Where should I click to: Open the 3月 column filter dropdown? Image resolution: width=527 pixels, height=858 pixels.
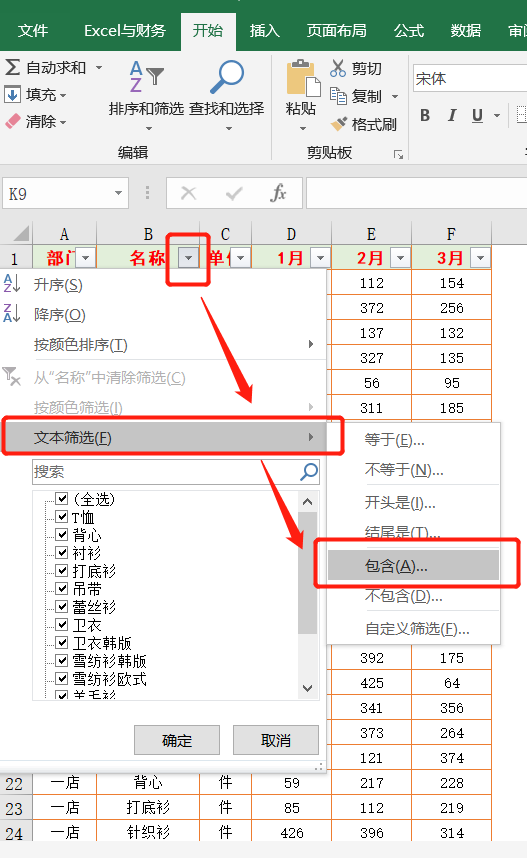tap(480, 257)
